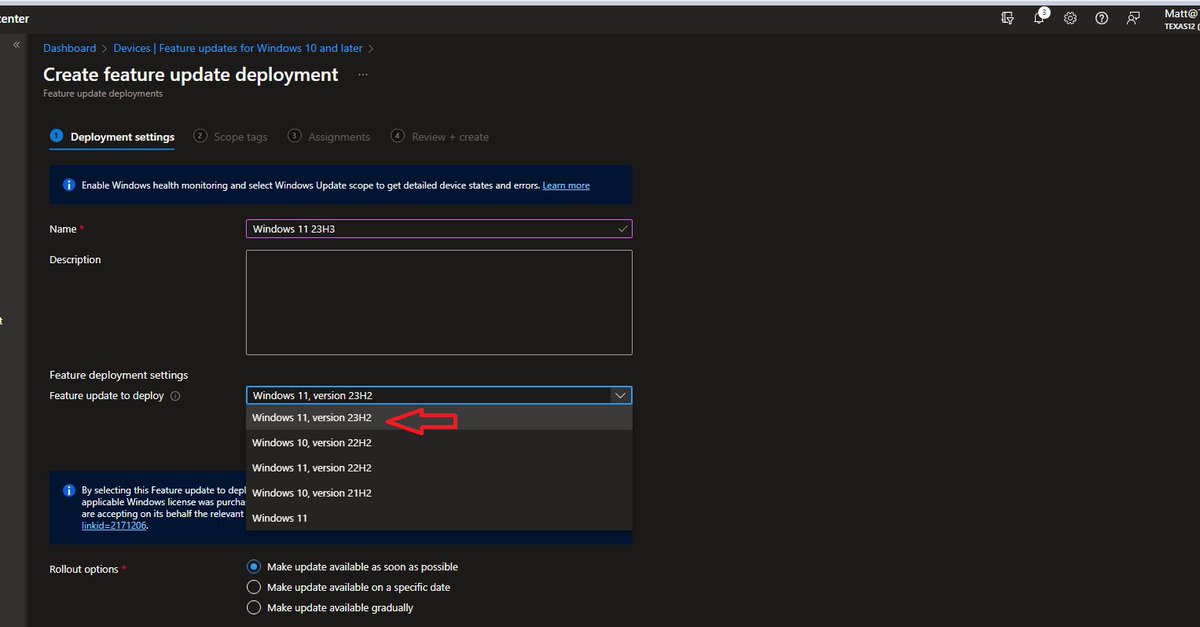Viewport: 1200px width, 627px height.
Task: Open Devices | Feature updates breadcrumb link
Action: [x=238, y=48]
